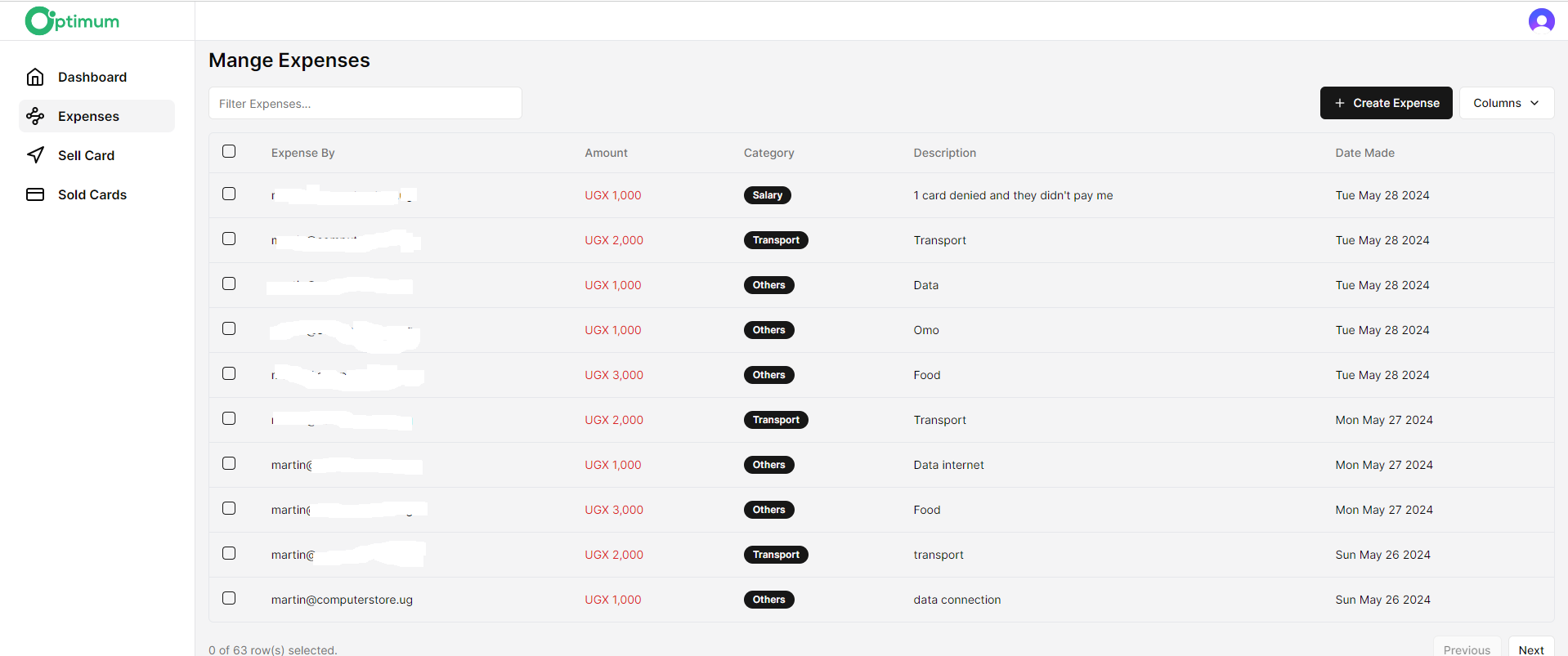Click the Previous page button
This screenshot has width=1568, height=656.
pyautogui.click(x=1467, y=649)
